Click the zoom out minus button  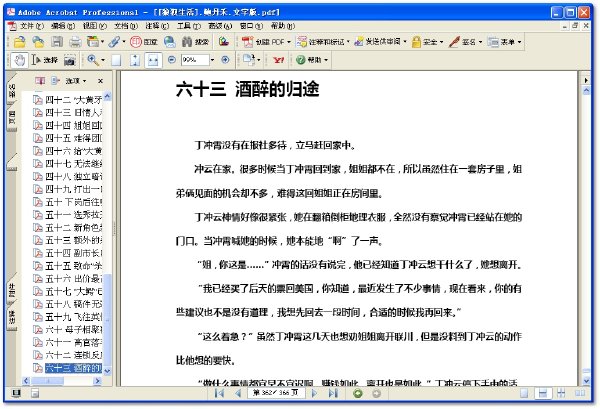[x=172, y=60]
